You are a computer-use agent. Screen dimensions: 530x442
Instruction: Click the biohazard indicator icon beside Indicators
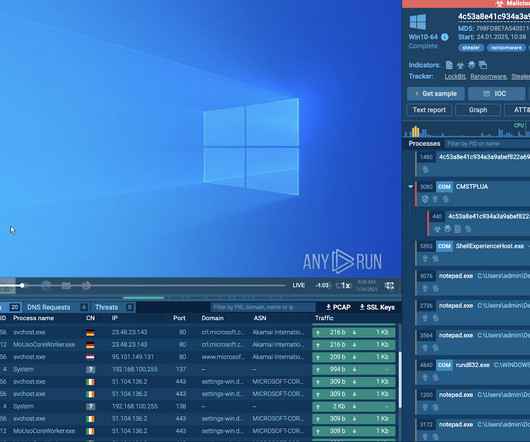coord(460,65)
